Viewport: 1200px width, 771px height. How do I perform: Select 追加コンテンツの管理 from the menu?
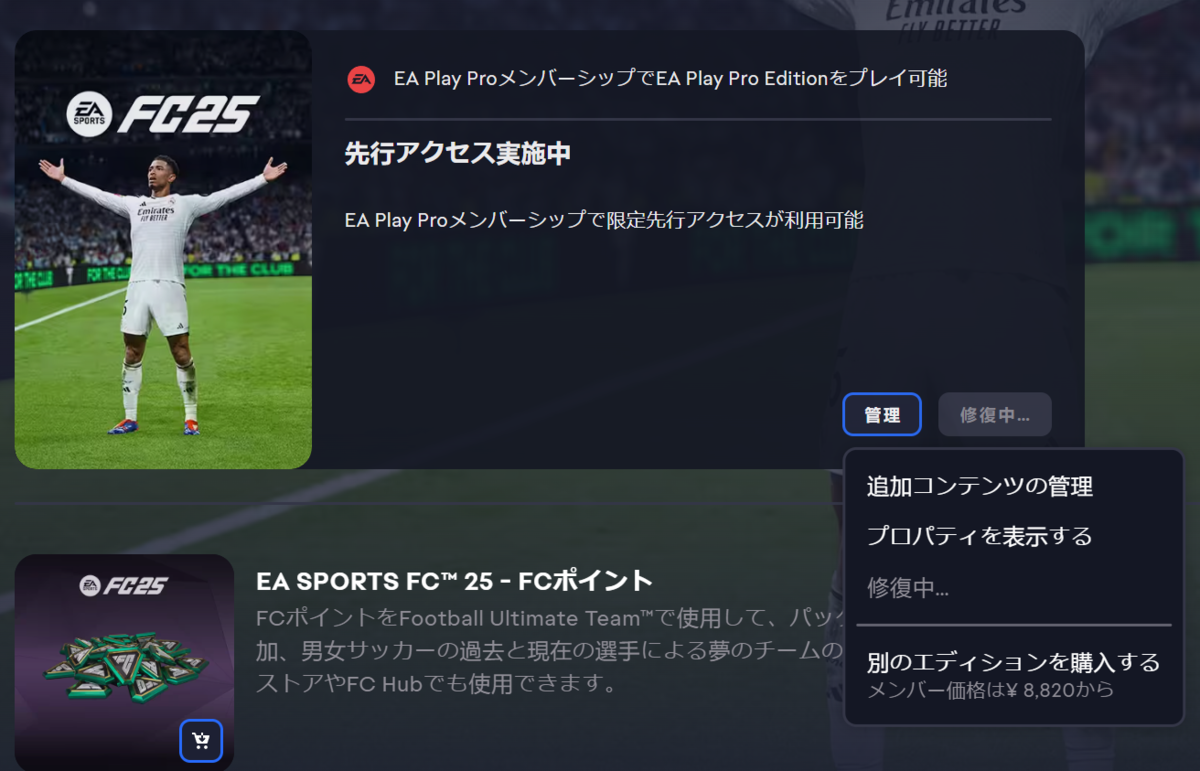[980, 487]
